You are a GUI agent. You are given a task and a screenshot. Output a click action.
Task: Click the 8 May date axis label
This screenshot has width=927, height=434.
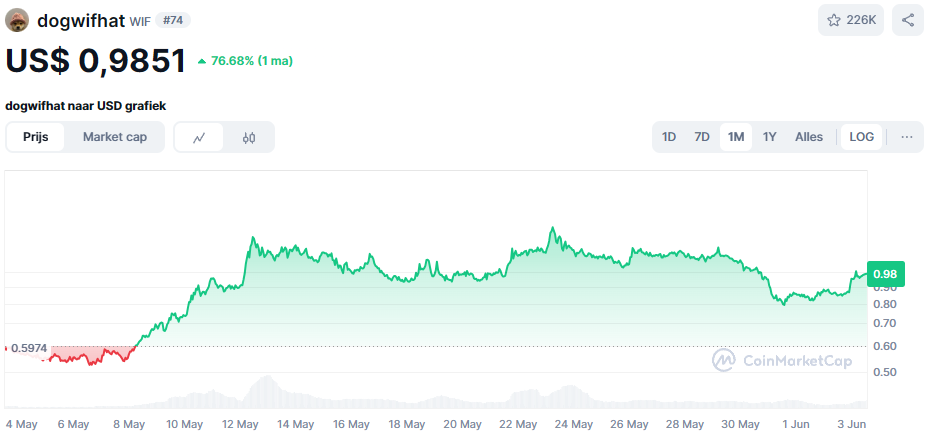[x=129, y=424]
